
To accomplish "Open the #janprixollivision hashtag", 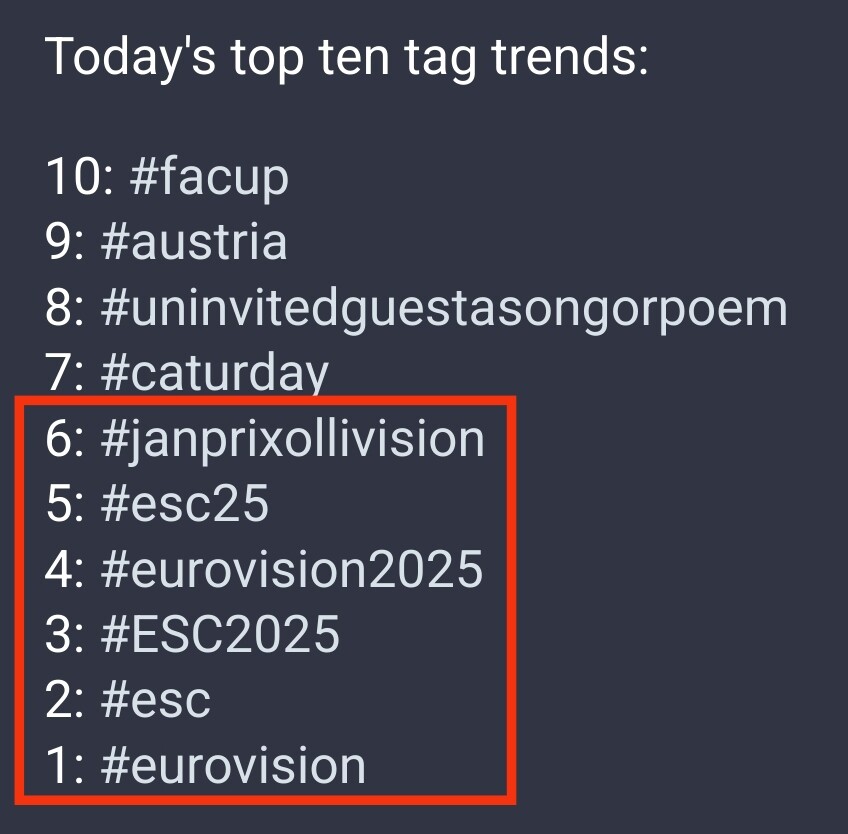I will point(293,440).
